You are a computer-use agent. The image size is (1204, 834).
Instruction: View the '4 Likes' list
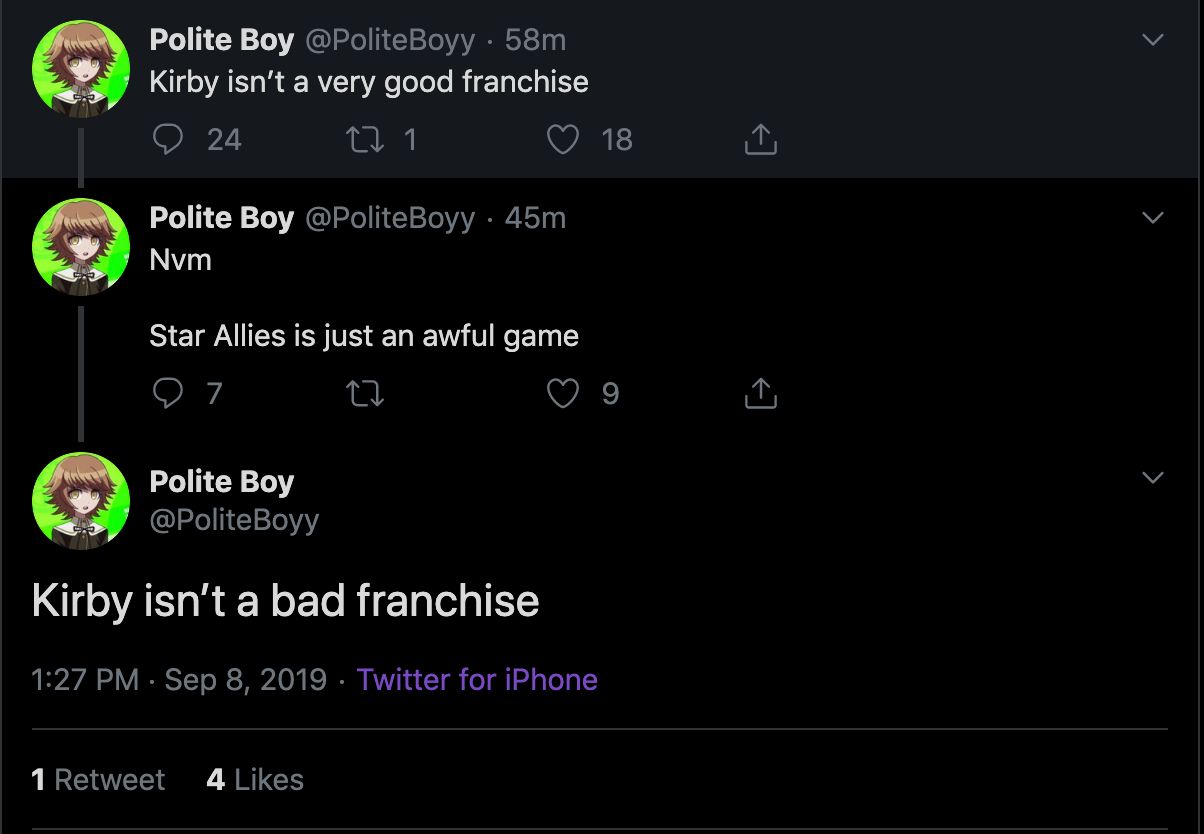(x=255, y=780)
